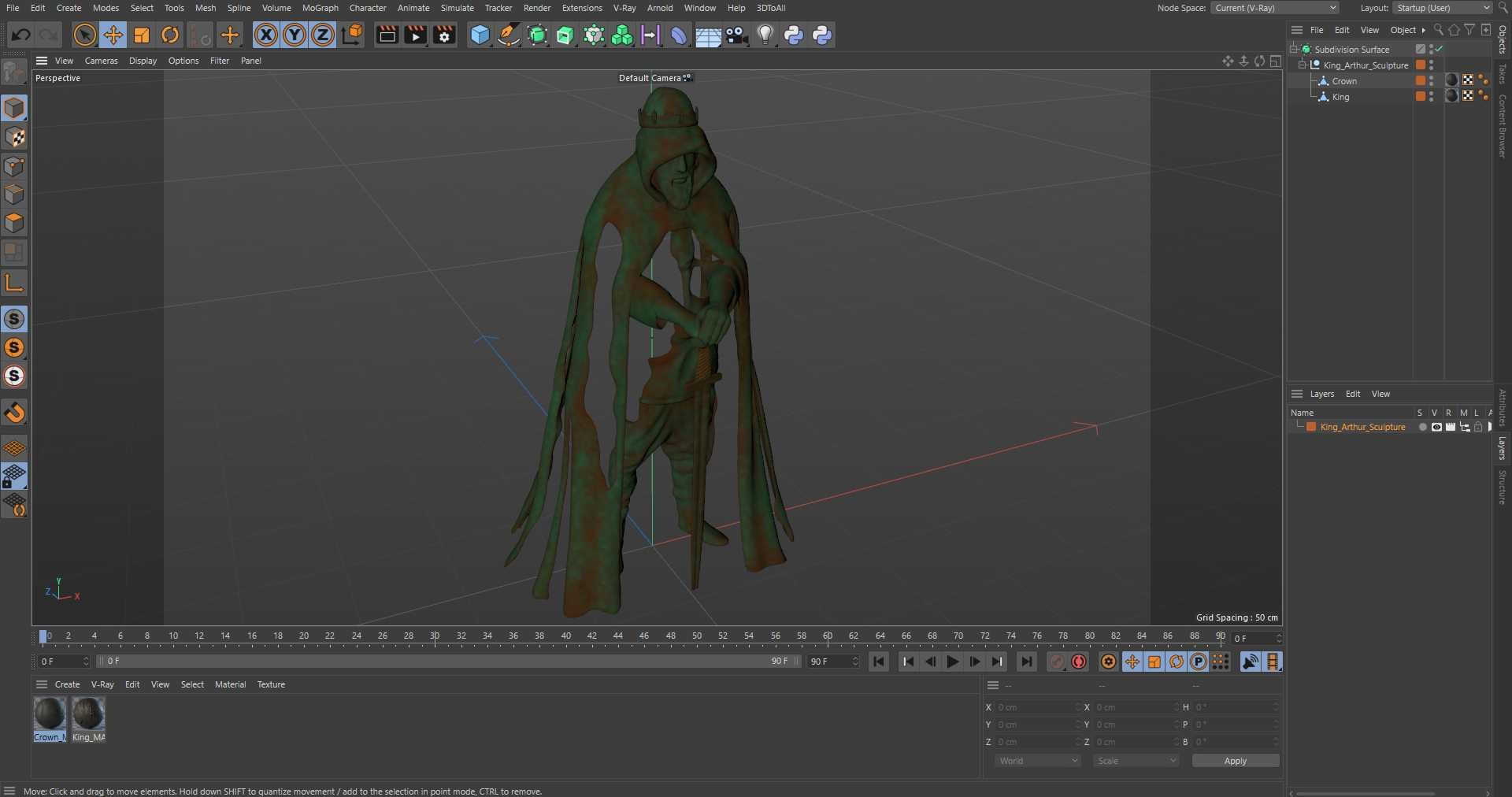Open the material manager Texture menu
The height and width of the screenshot is (797, 1512).
tap(271, 684)
